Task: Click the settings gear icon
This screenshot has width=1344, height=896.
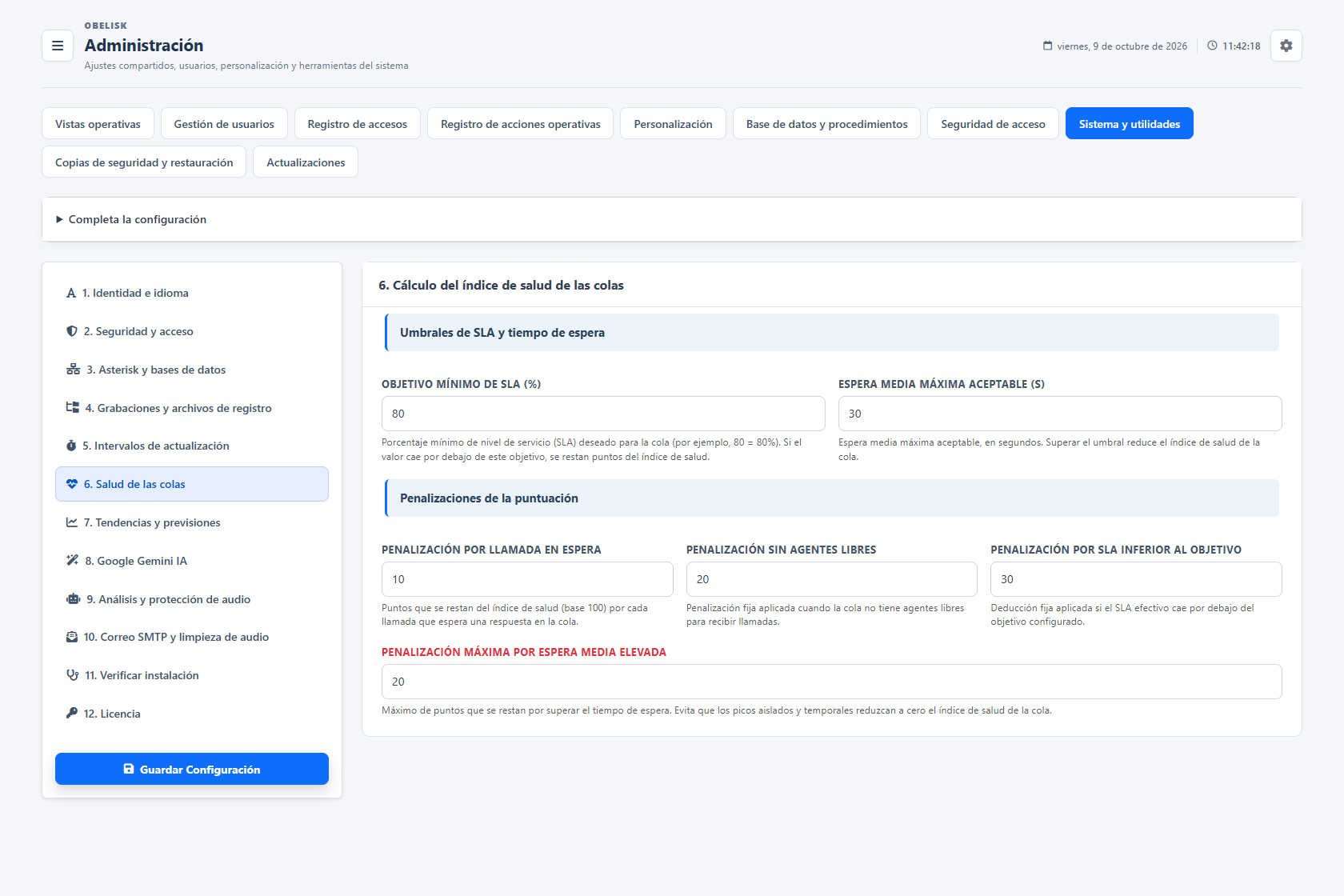Action: point(1286,46)
